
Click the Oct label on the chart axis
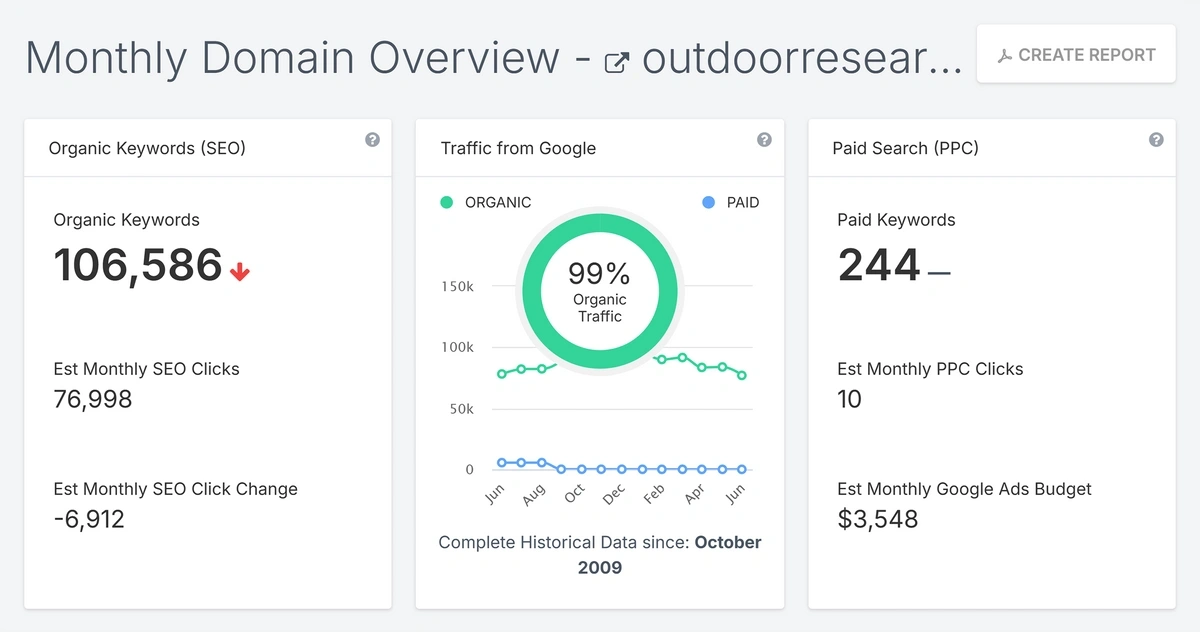574,493
